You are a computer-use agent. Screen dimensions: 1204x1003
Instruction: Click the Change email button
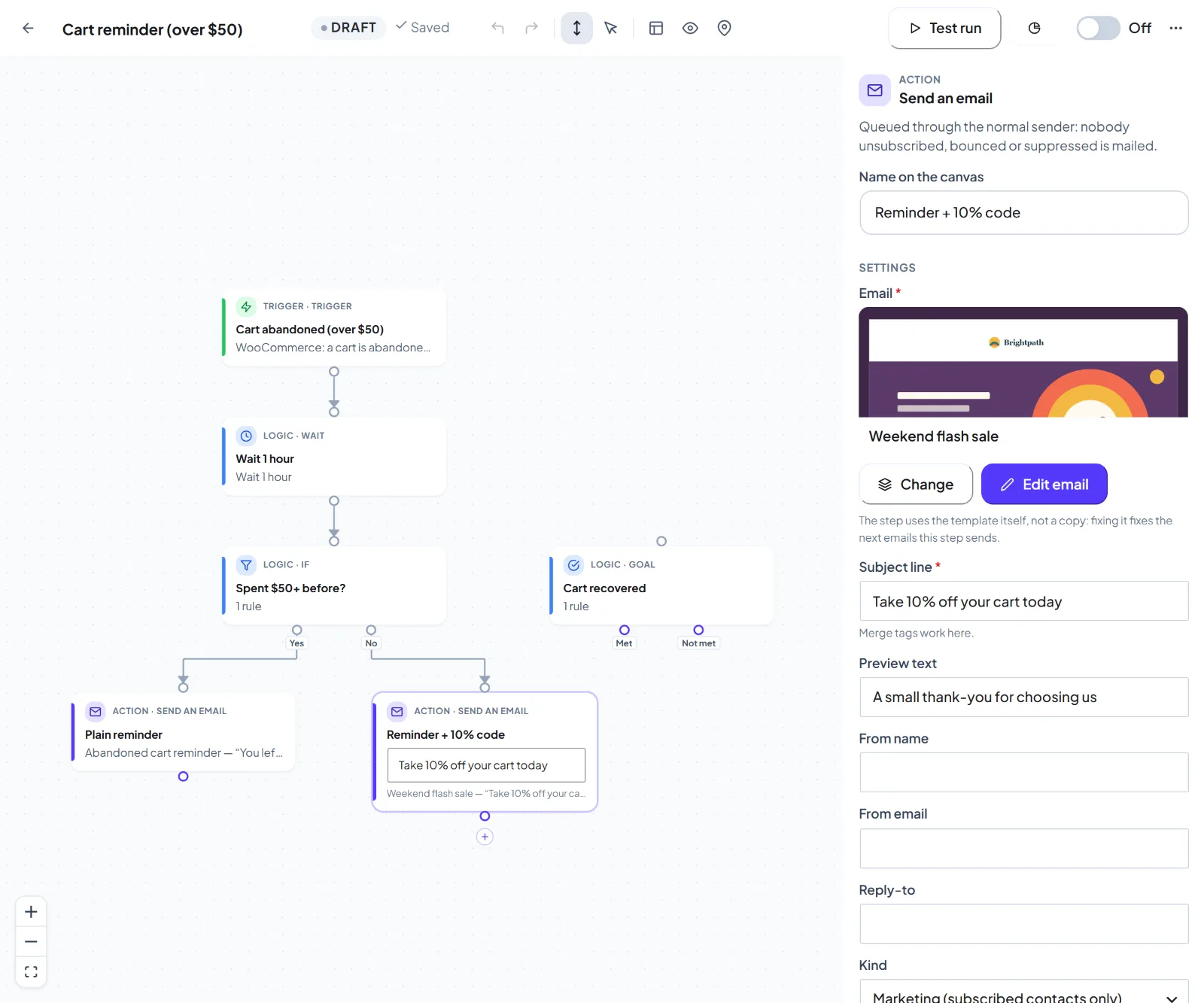pos(916,484)
